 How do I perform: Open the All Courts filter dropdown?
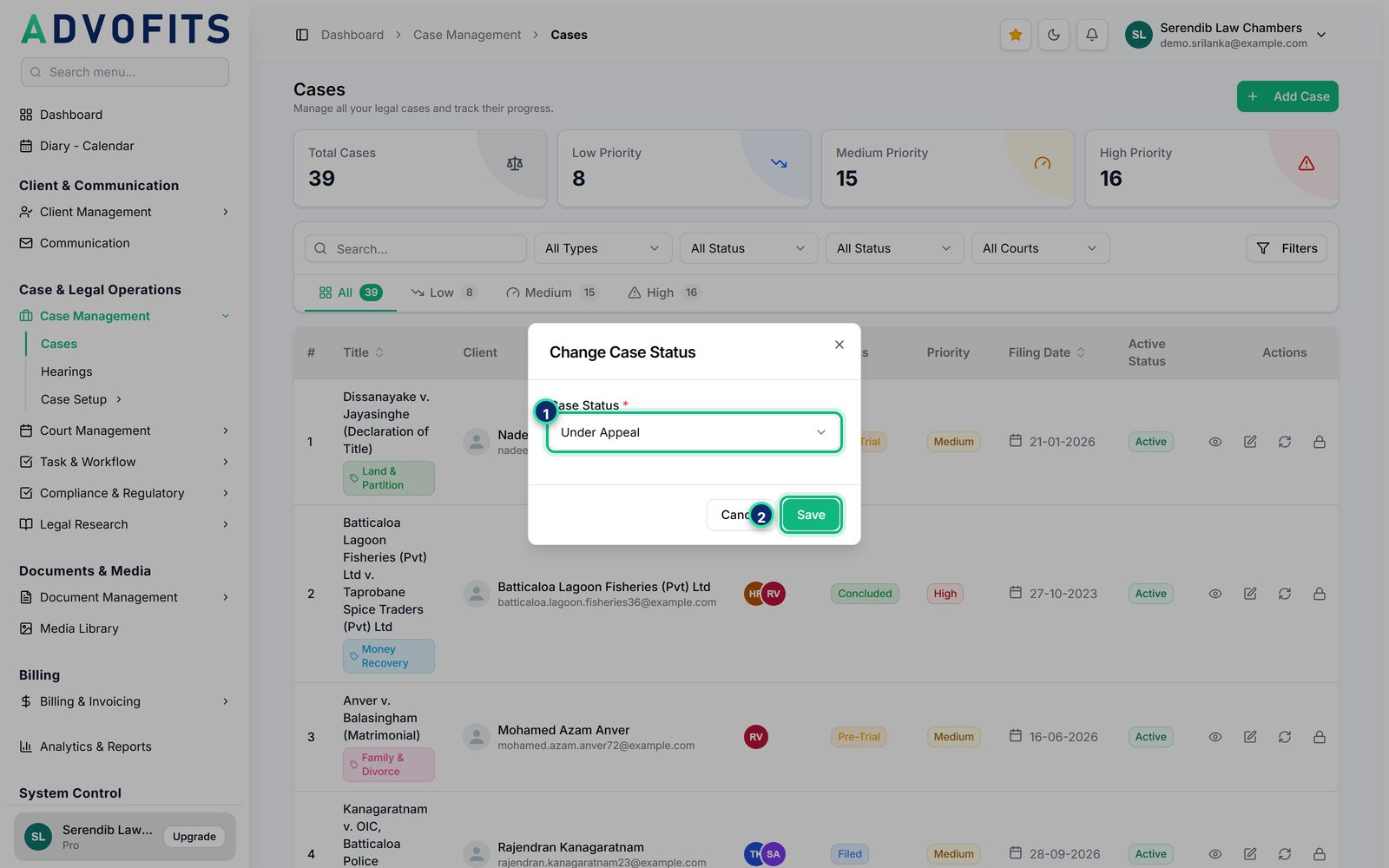pos(1040,248)
